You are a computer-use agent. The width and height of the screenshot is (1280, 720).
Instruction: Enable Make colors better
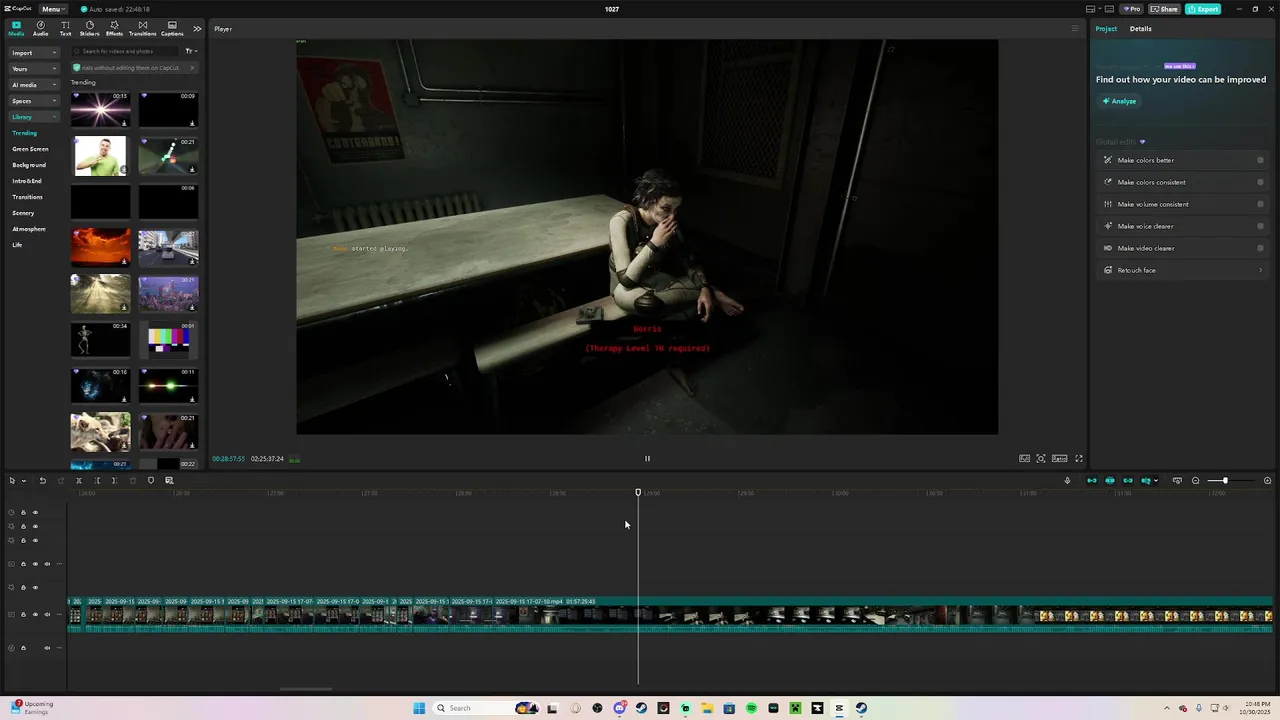point(1260,160)
